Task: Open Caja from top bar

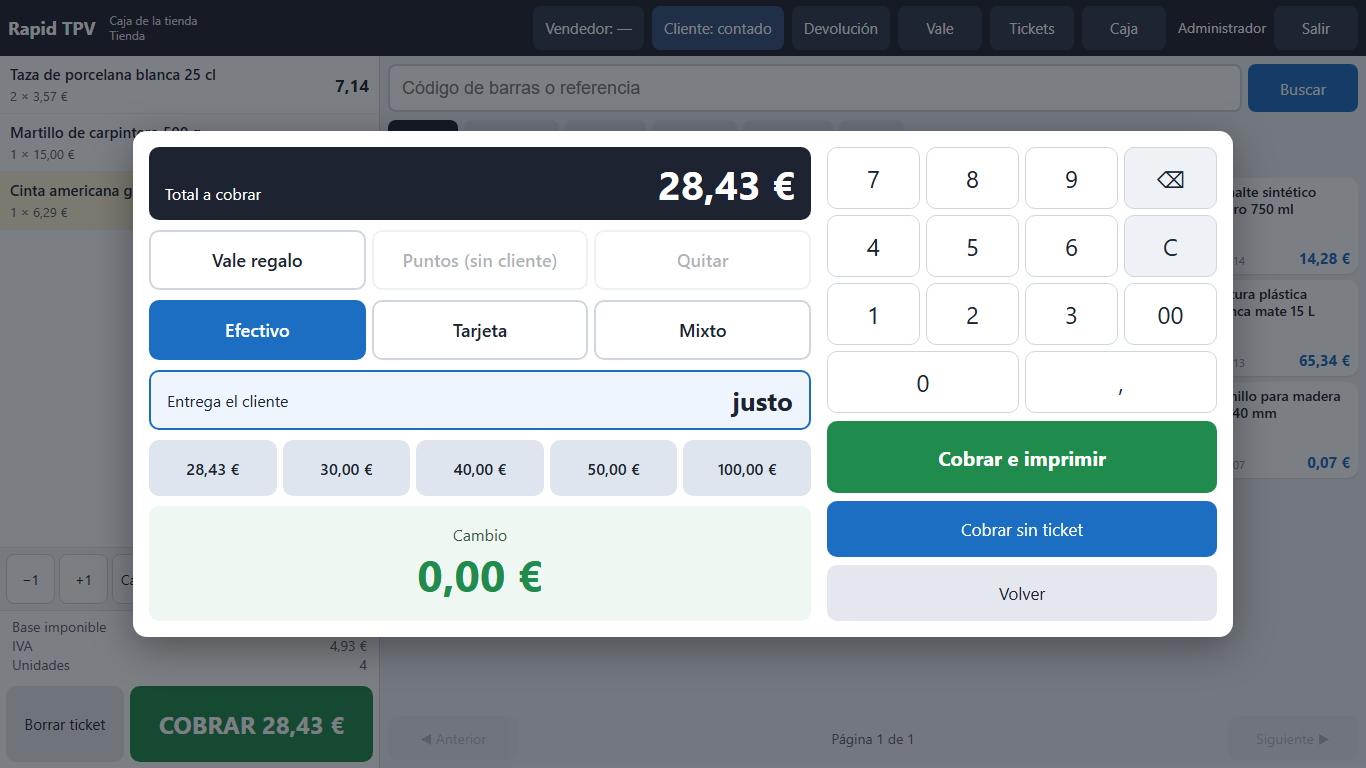Action: 1124,28
